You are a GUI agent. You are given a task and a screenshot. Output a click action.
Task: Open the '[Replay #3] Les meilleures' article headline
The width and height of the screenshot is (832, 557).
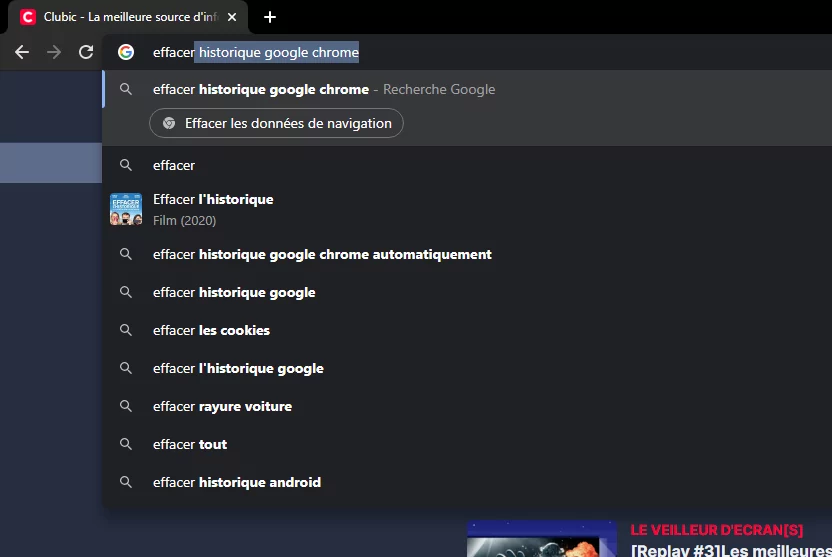pos(731,550)
